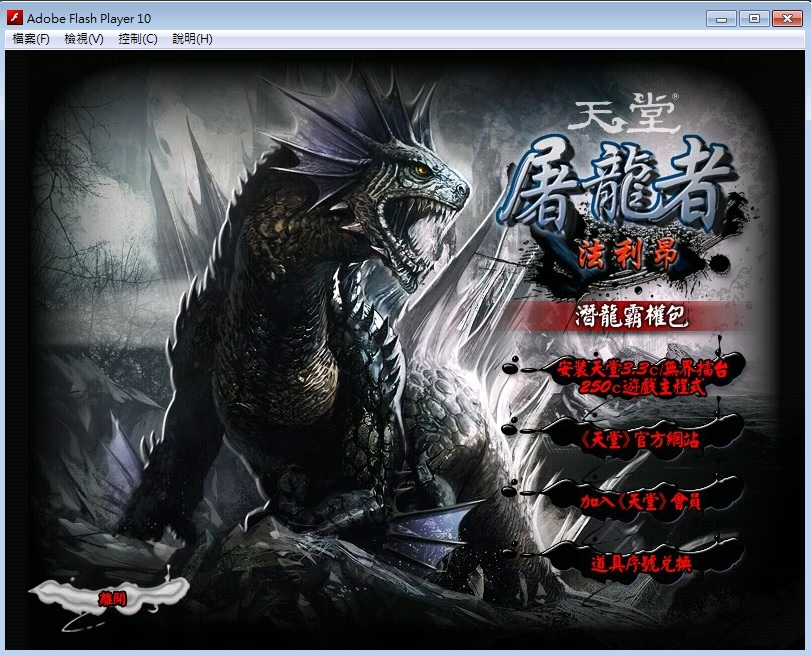Click the 加入《天堂》會員 button

[640, 501]
